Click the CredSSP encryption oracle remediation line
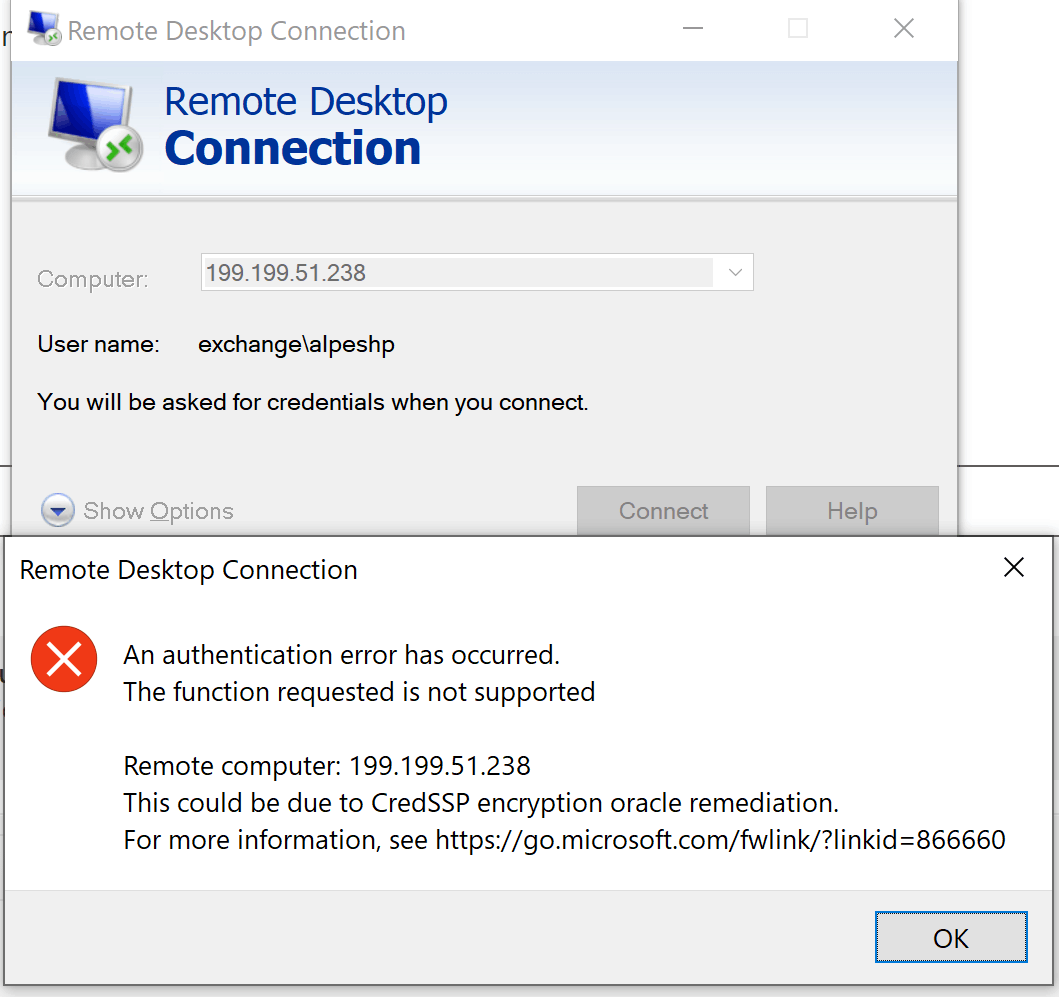This screenshot has width=1059, height=997. (x=481, y=803)
